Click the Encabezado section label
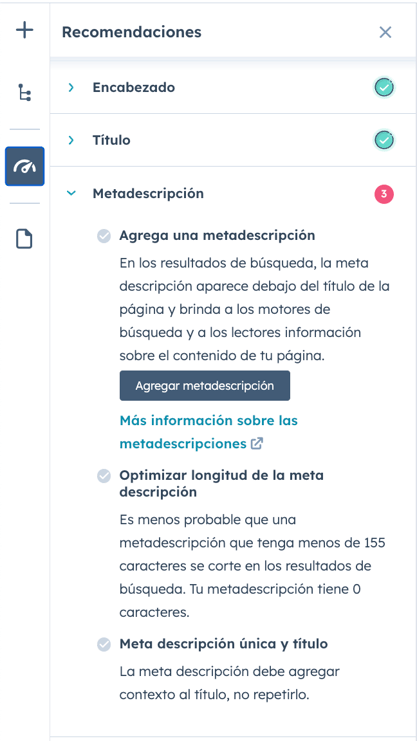Viewport: 417px width, 741px height. (x=134, y=87)
